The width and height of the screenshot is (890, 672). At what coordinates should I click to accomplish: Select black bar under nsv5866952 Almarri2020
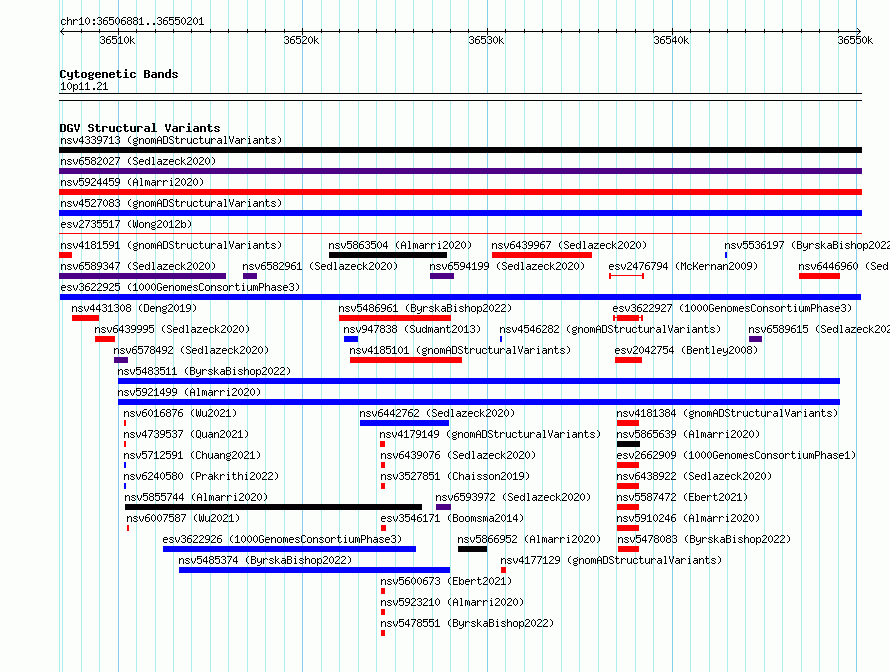[x=472, y=549]
